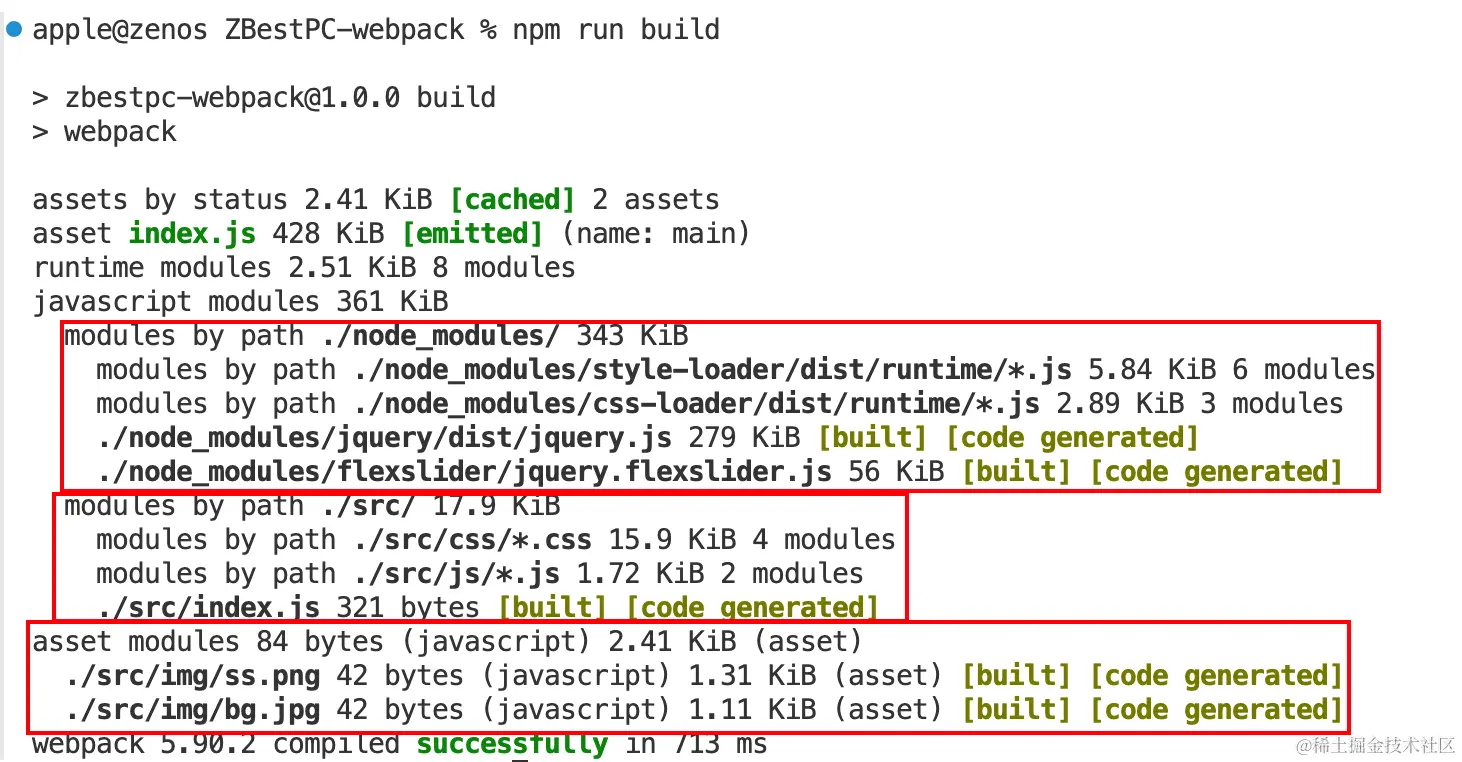Click the '> webpack' script line
Image resolution: width=1462 pixels, height=762 pixels.
tap(105, 131)
